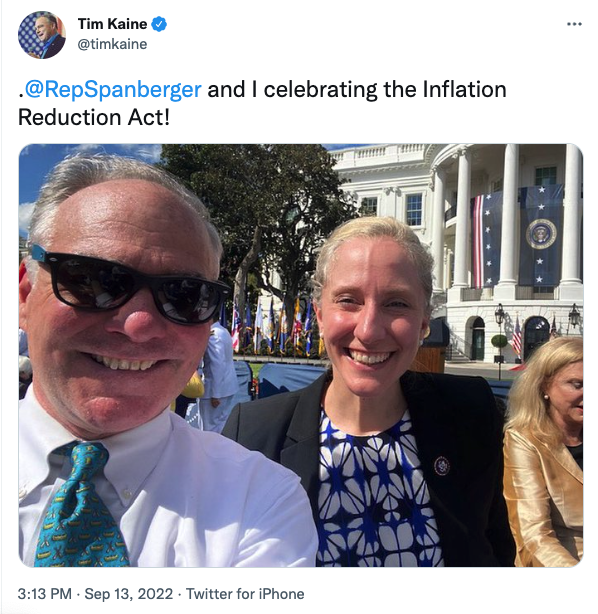598x614 pixels.
Task: Click the teal patterned necktie
Action: [x=77, y=506]
